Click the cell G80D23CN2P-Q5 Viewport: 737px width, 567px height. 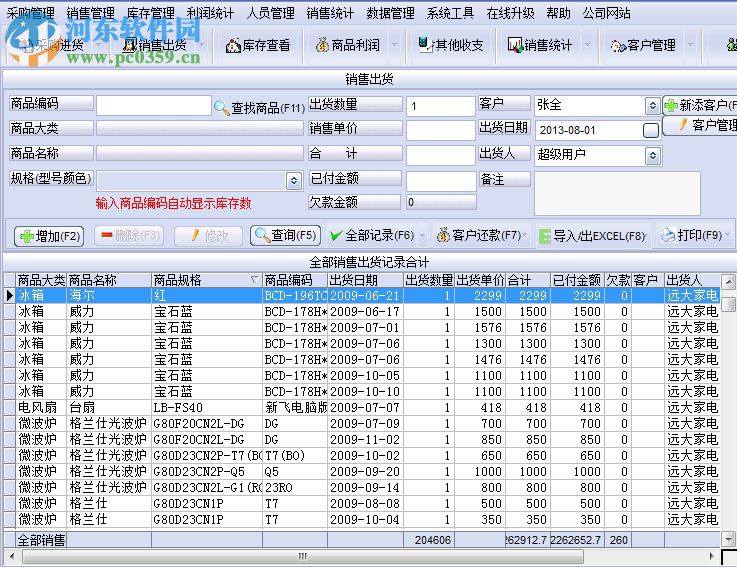pyautogui.click(x=206, y=472)
